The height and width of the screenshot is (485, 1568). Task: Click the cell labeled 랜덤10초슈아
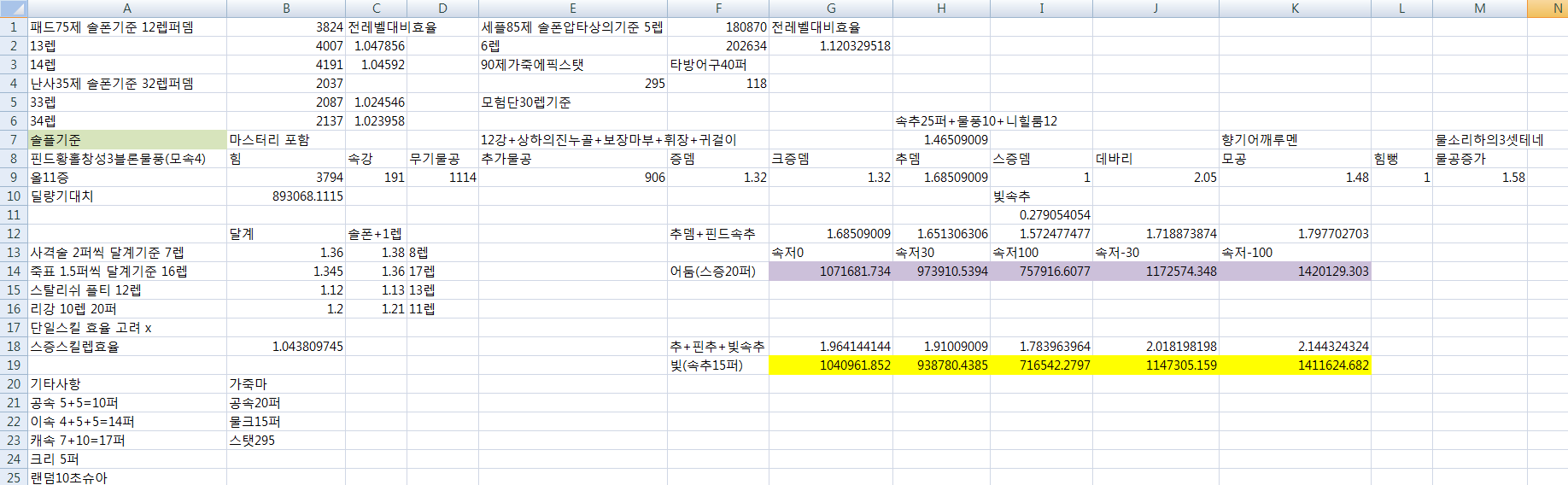[127, 477]
